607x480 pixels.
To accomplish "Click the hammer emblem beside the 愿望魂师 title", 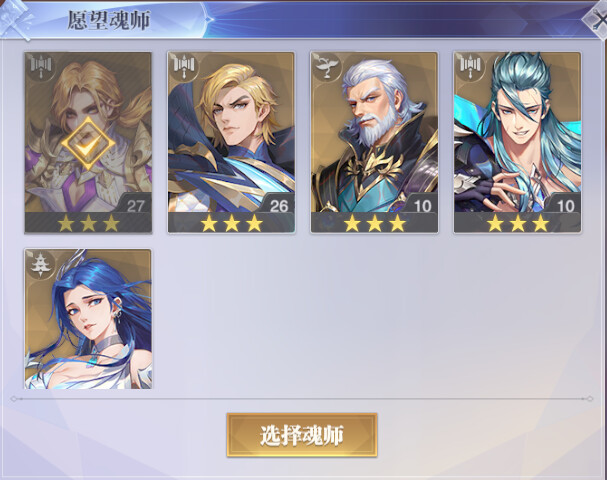I will 16,19.
